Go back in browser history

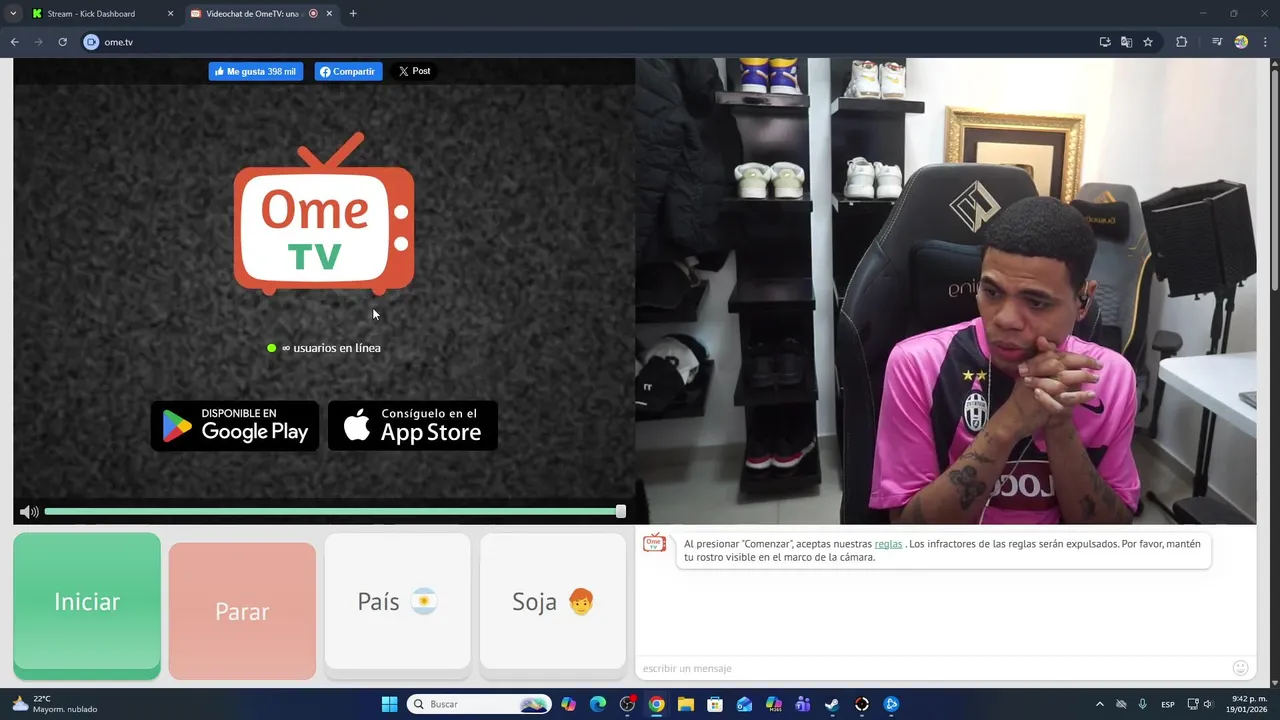15,42
